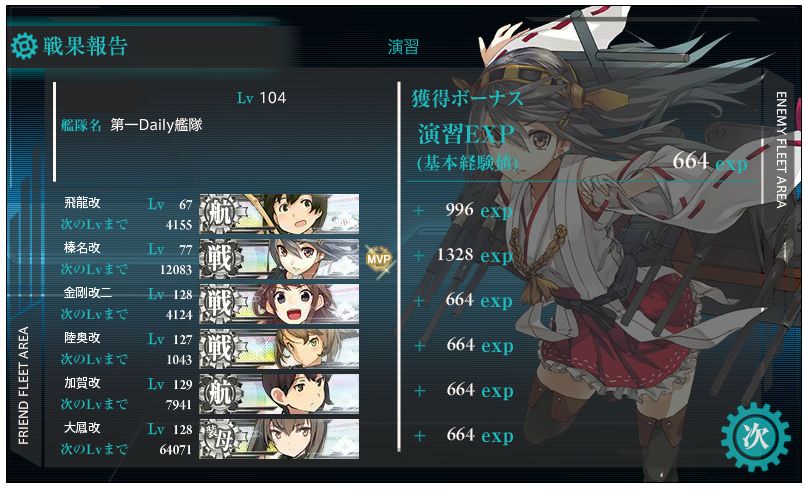
Task: Select 陸奥改 portrait banner
Action: [279, 349]
